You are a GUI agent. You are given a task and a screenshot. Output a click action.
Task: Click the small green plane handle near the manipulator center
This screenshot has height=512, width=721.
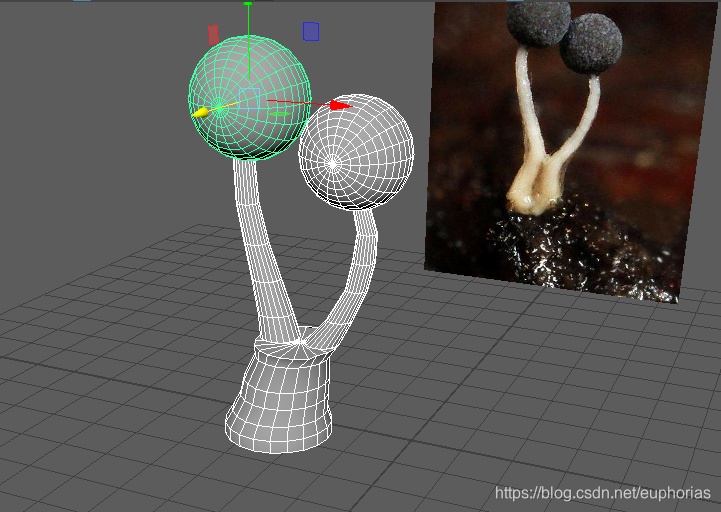point(279,114)
